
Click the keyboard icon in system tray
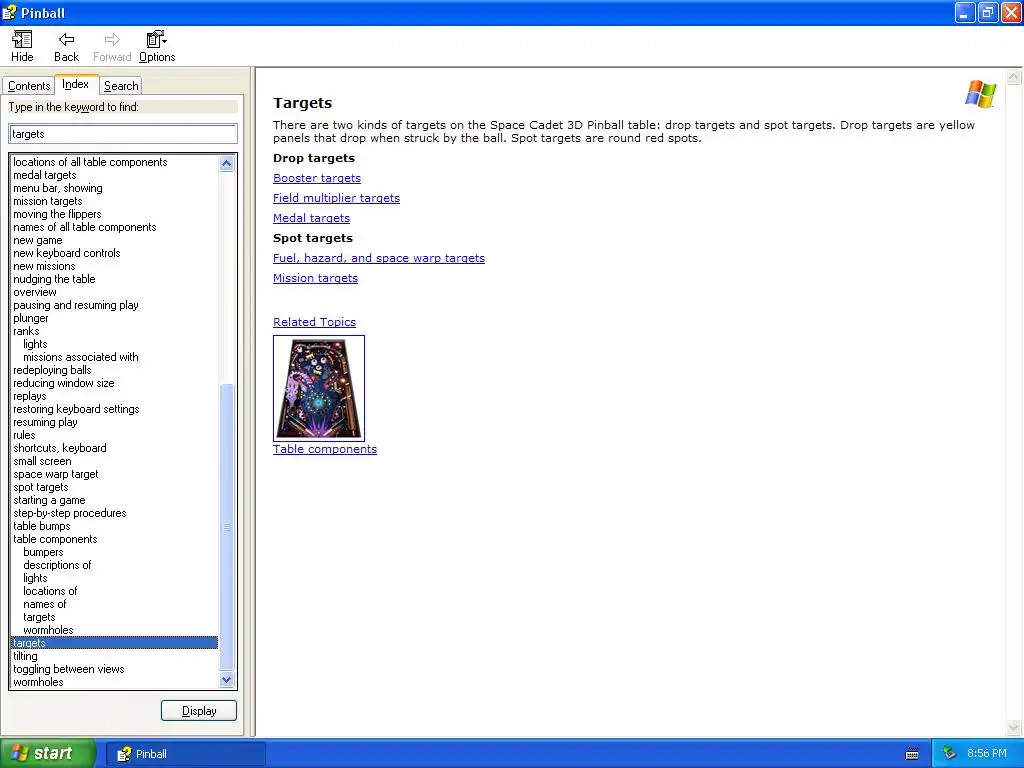coord(912,754)
